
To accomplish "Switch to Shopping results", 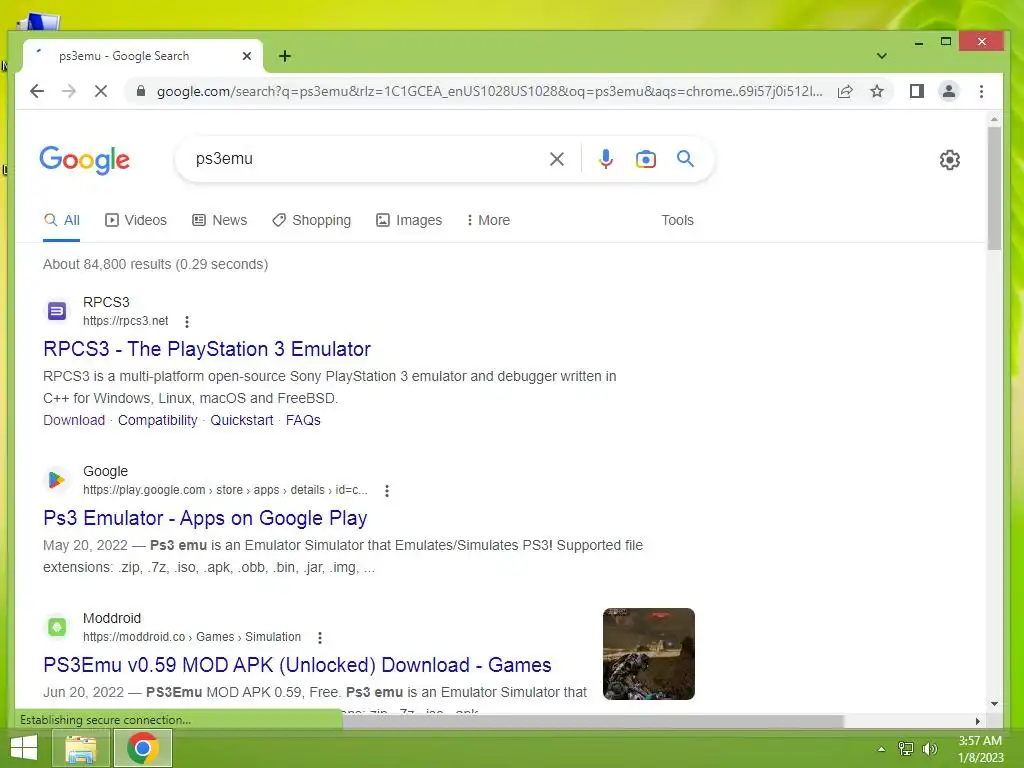I will click(x=312, y=220).
